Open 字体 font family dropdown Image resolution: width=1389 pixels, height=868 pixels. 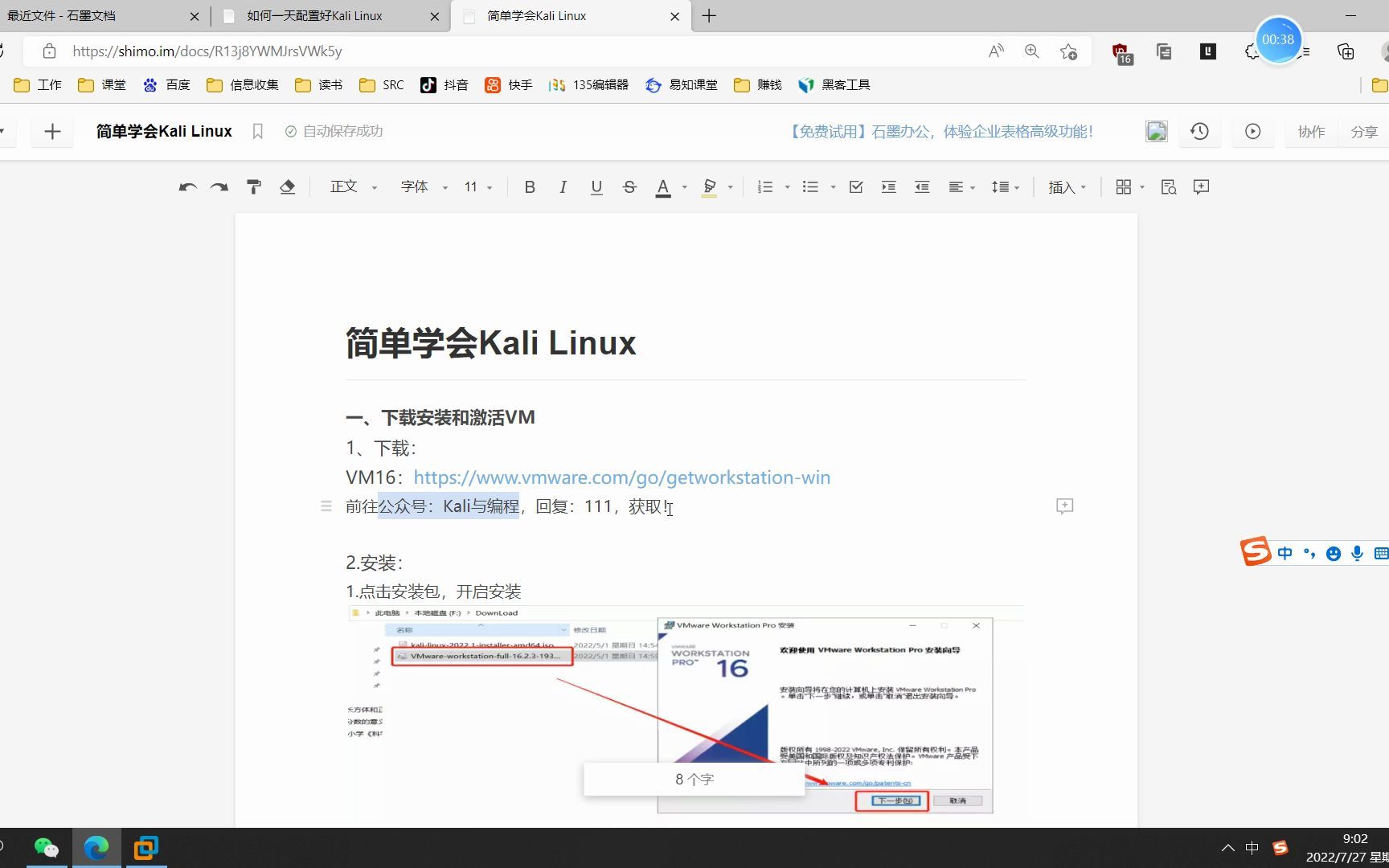tap(424, 187)
